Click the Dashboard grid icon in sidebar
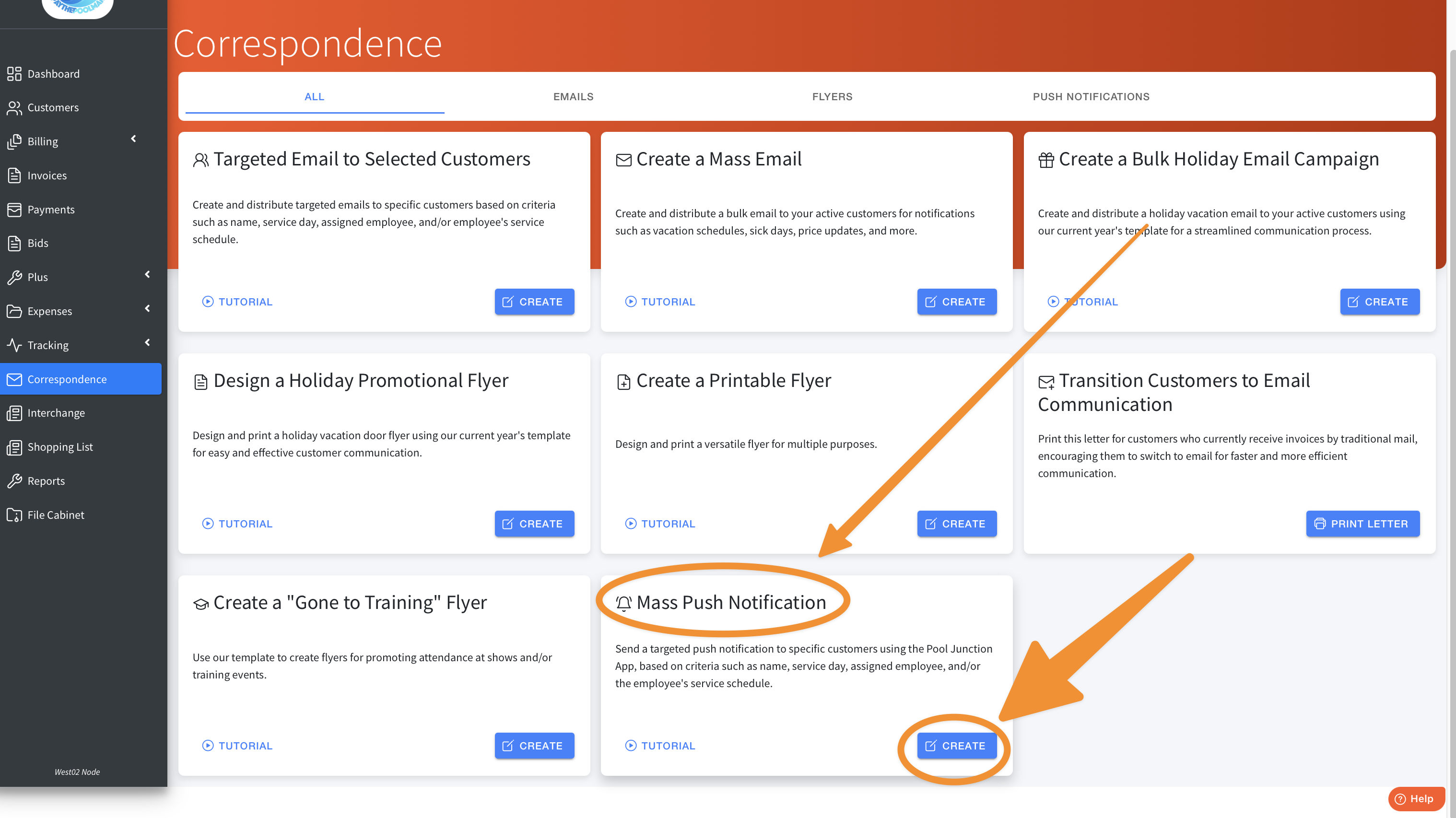1456x818 pixels. pyautogui.click(x=14, y=73)
